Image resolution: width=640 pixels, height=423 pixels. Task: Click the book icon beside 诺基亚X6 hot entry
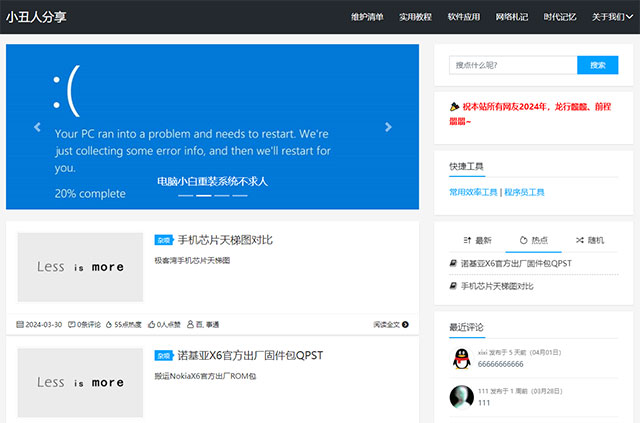coord(453,263)
